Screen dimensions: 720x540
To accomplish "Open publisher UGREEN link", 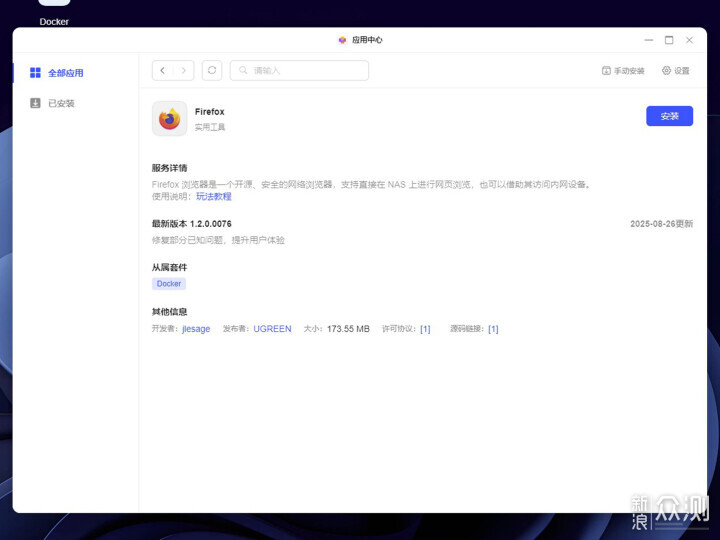I will (272, 329).
